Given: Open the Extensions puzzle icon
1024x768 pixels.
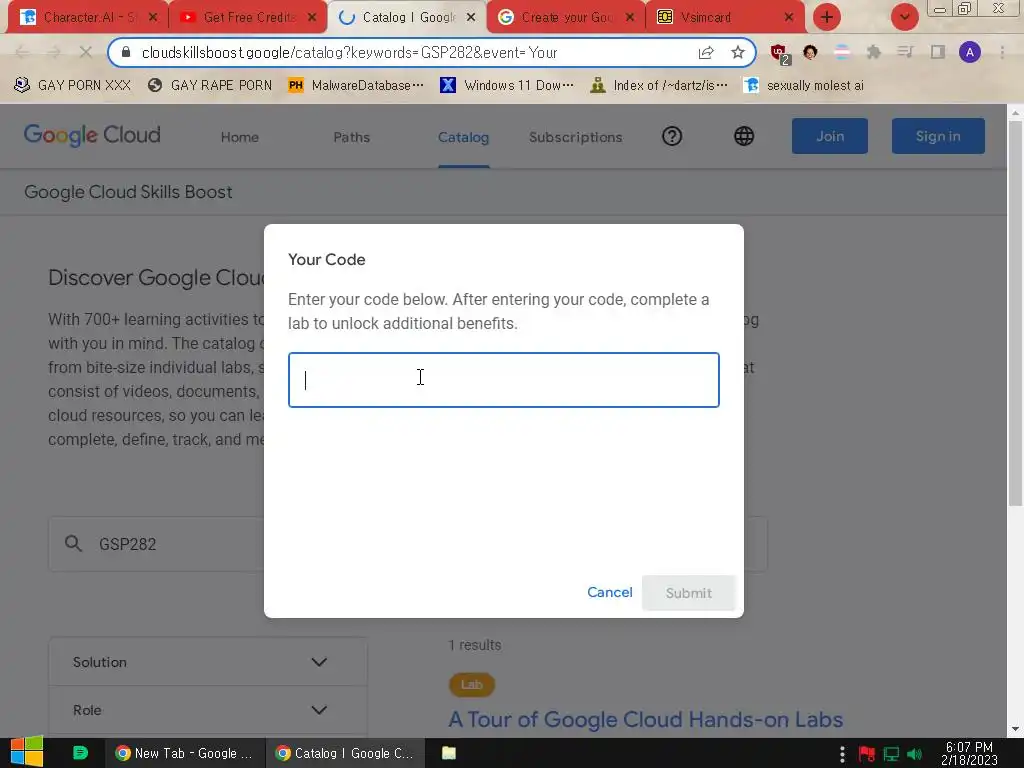Looking at the screenshot, I should click(x=873, y=52).
